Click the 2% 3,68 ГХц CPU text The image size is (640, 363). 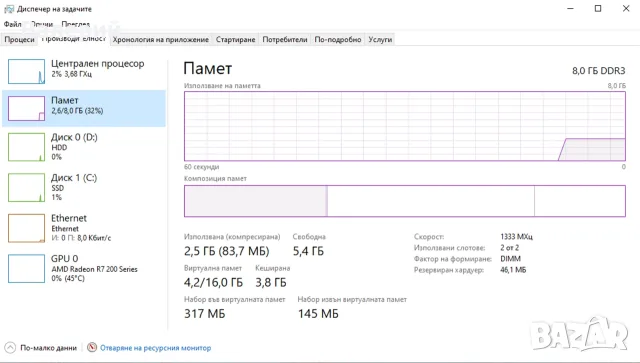71,74
